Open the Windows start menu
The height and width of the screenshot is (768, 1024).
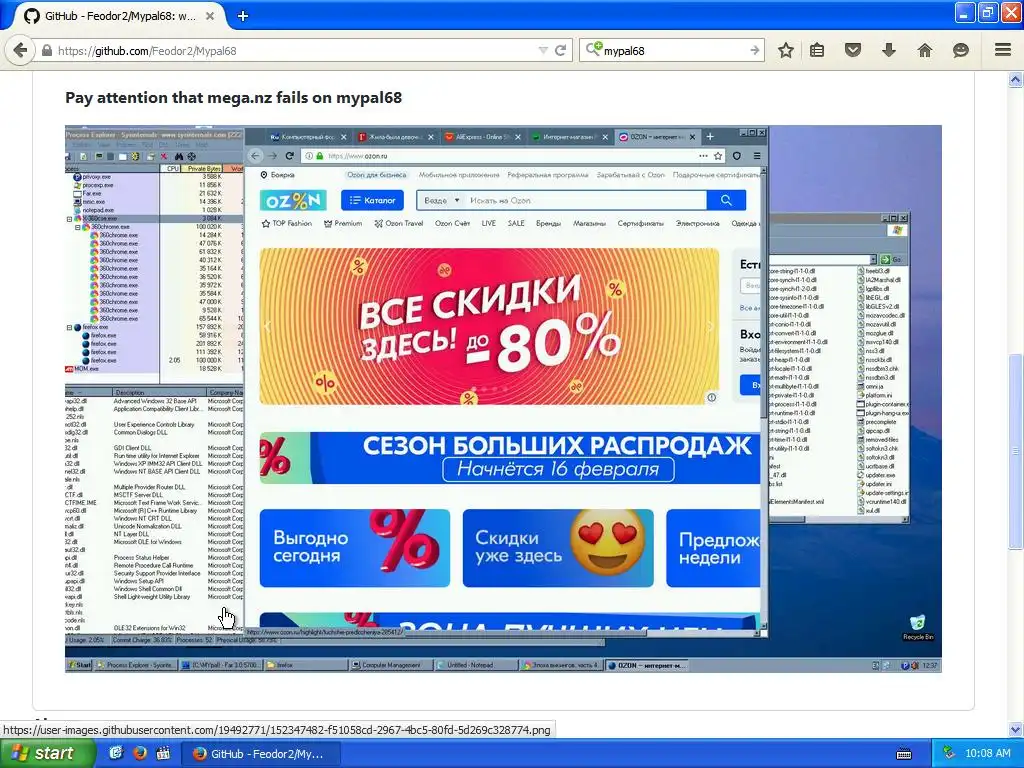(x=47, y=754)
